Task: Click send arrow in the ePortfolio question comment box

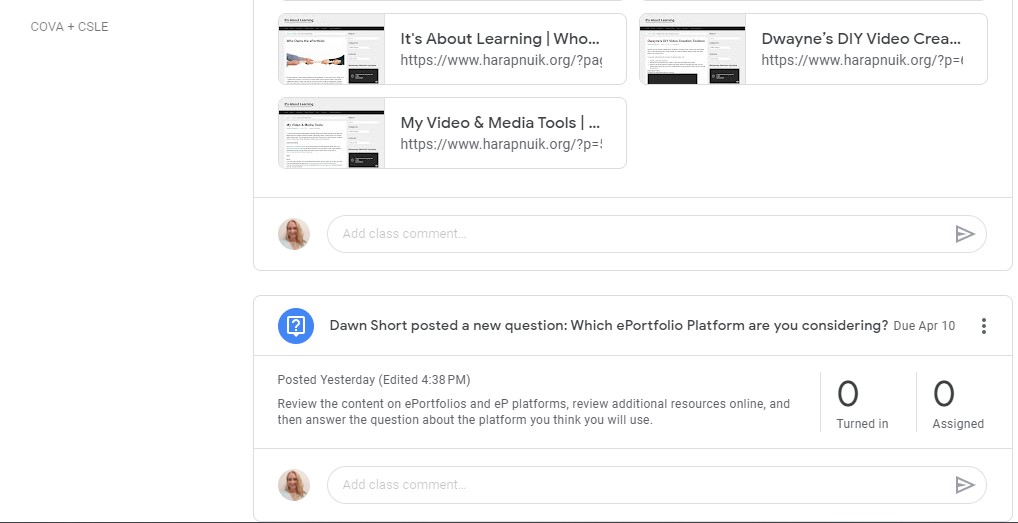Action: point(964,485)
